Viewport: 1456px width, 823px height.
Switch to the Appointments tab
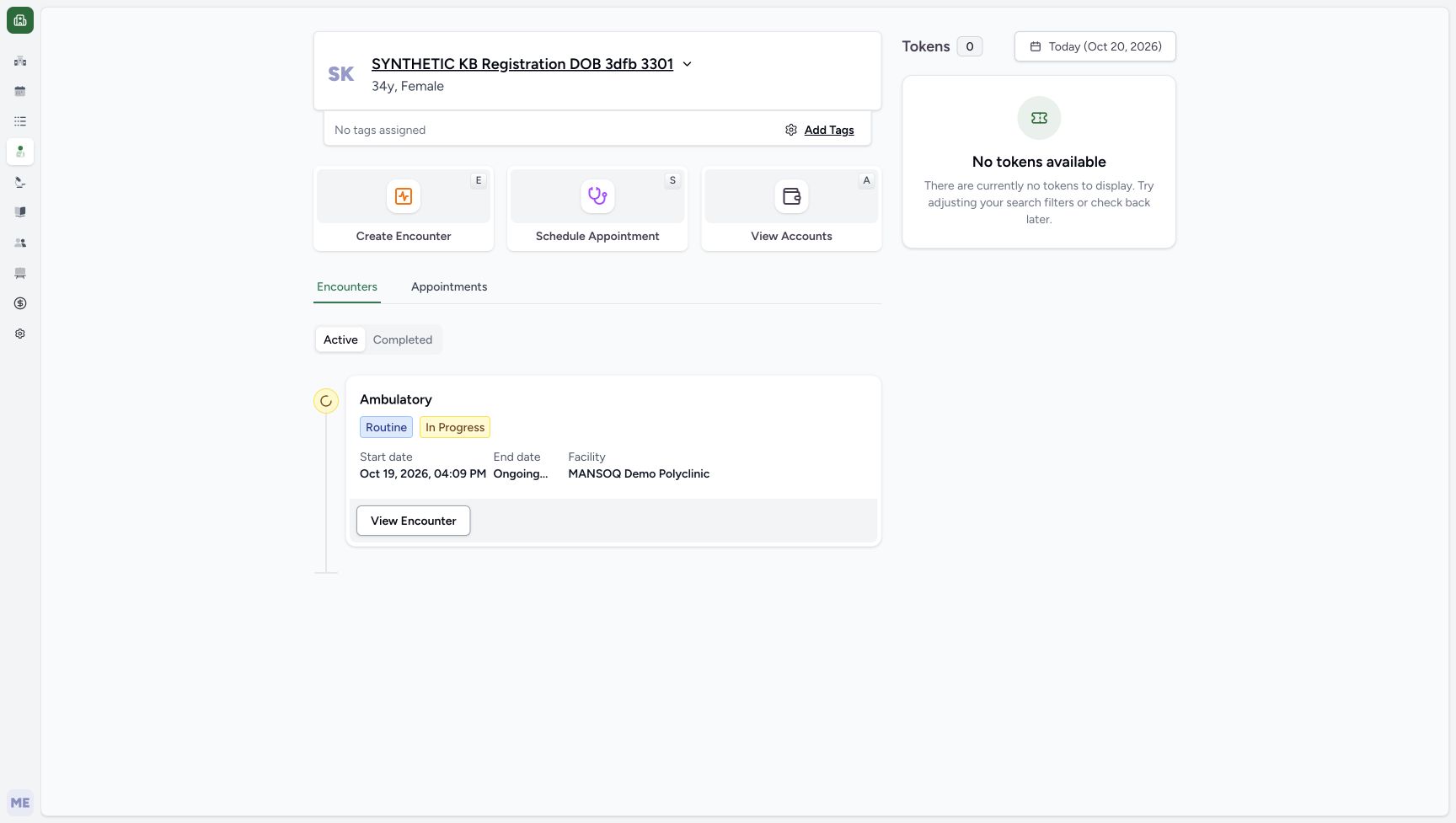pyautogui.click(x=449, y=286)
